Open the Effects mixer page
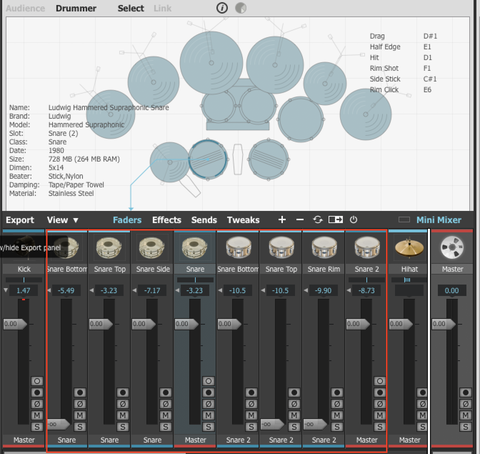Image resolution: width=480 pixels, height=454 pixels. (x=167, y=220)
